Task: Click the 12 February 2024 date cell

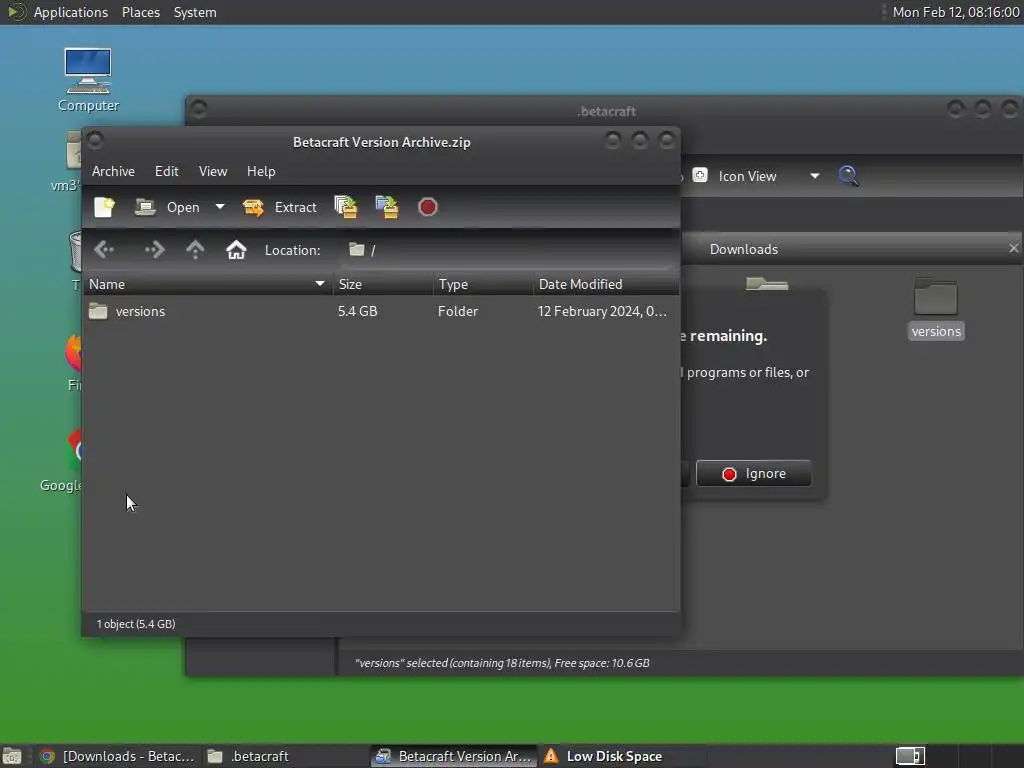Action: [x=602, y=312]
